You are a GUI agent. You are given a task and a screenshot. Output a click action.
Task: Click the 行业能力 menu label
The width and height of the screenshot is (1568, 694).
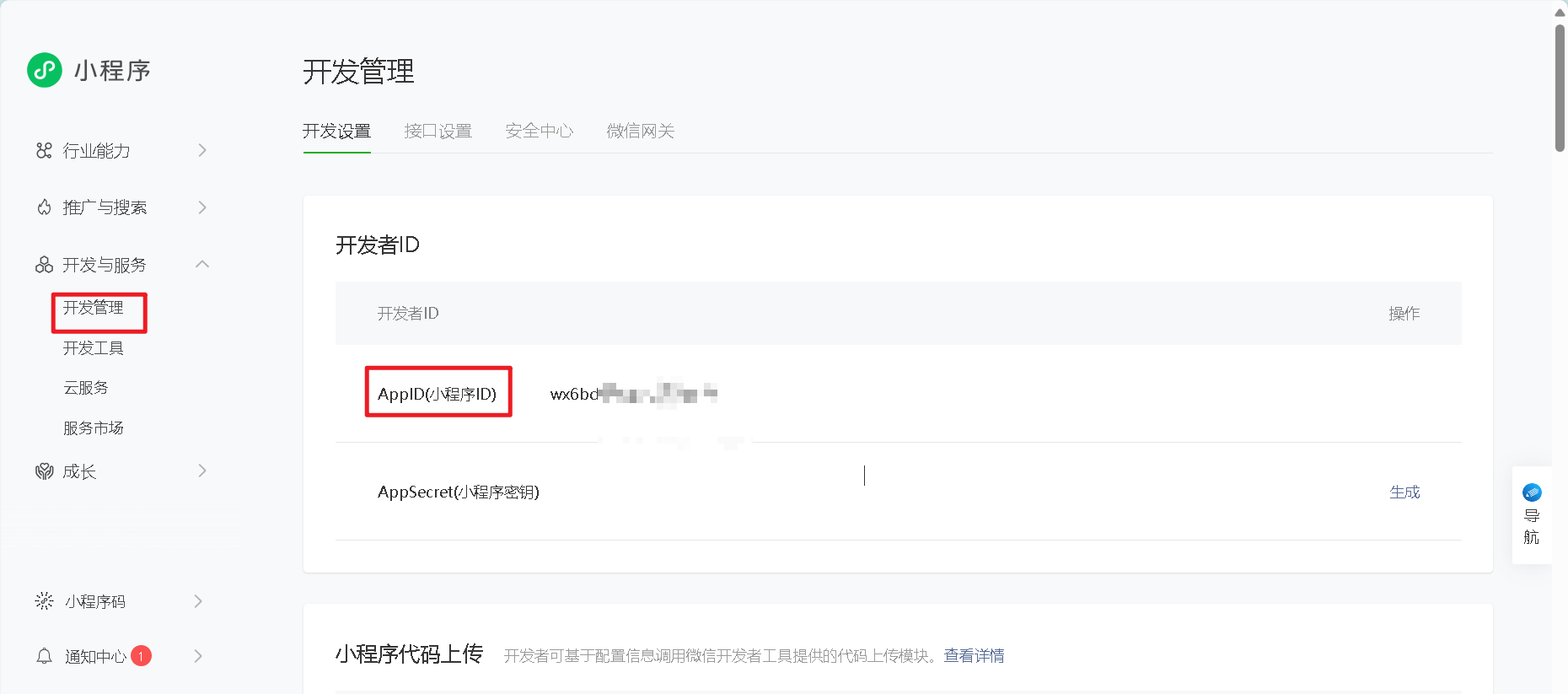[96, 151]
